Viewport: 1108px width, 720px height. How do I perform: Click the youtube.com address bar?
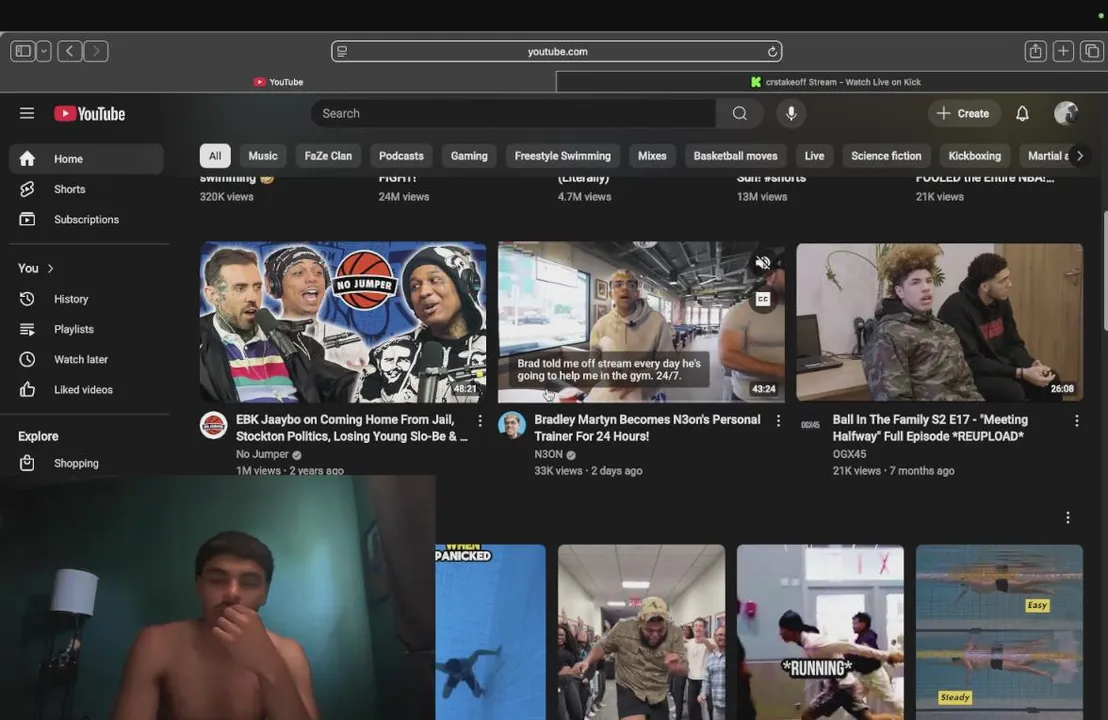tap(557, 52)
